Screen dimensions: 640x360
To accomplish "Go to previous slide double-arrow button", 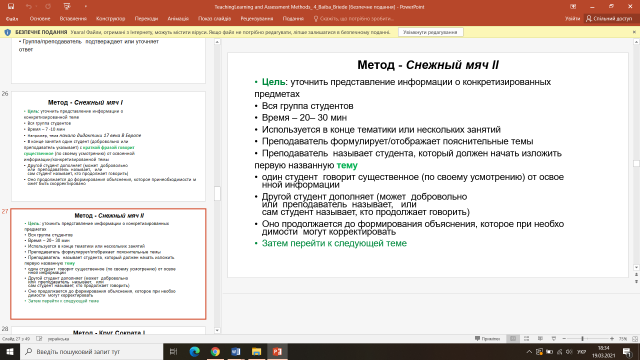I will (x=636, y=275).
